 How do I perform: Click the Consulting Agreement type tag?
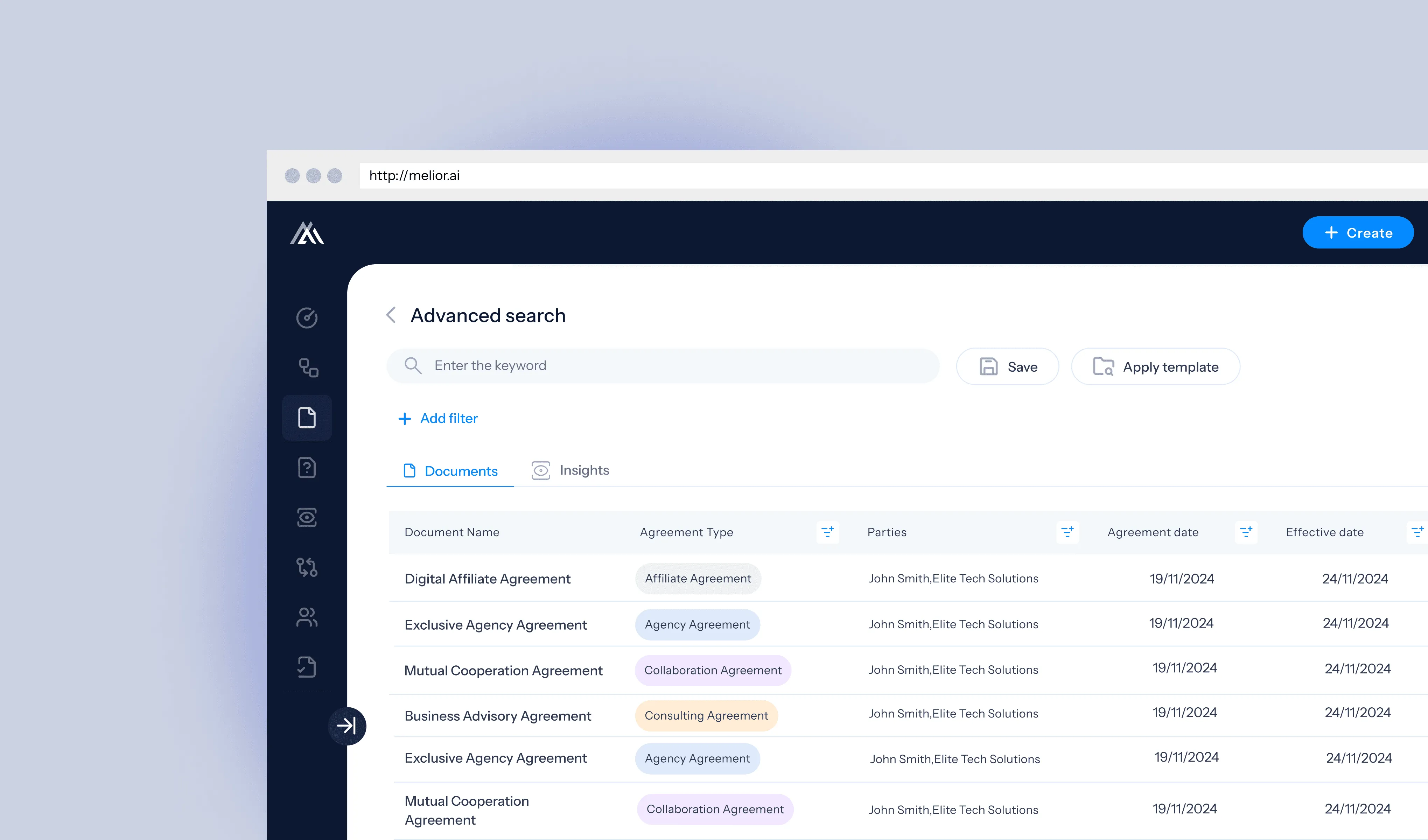(706, 716)
